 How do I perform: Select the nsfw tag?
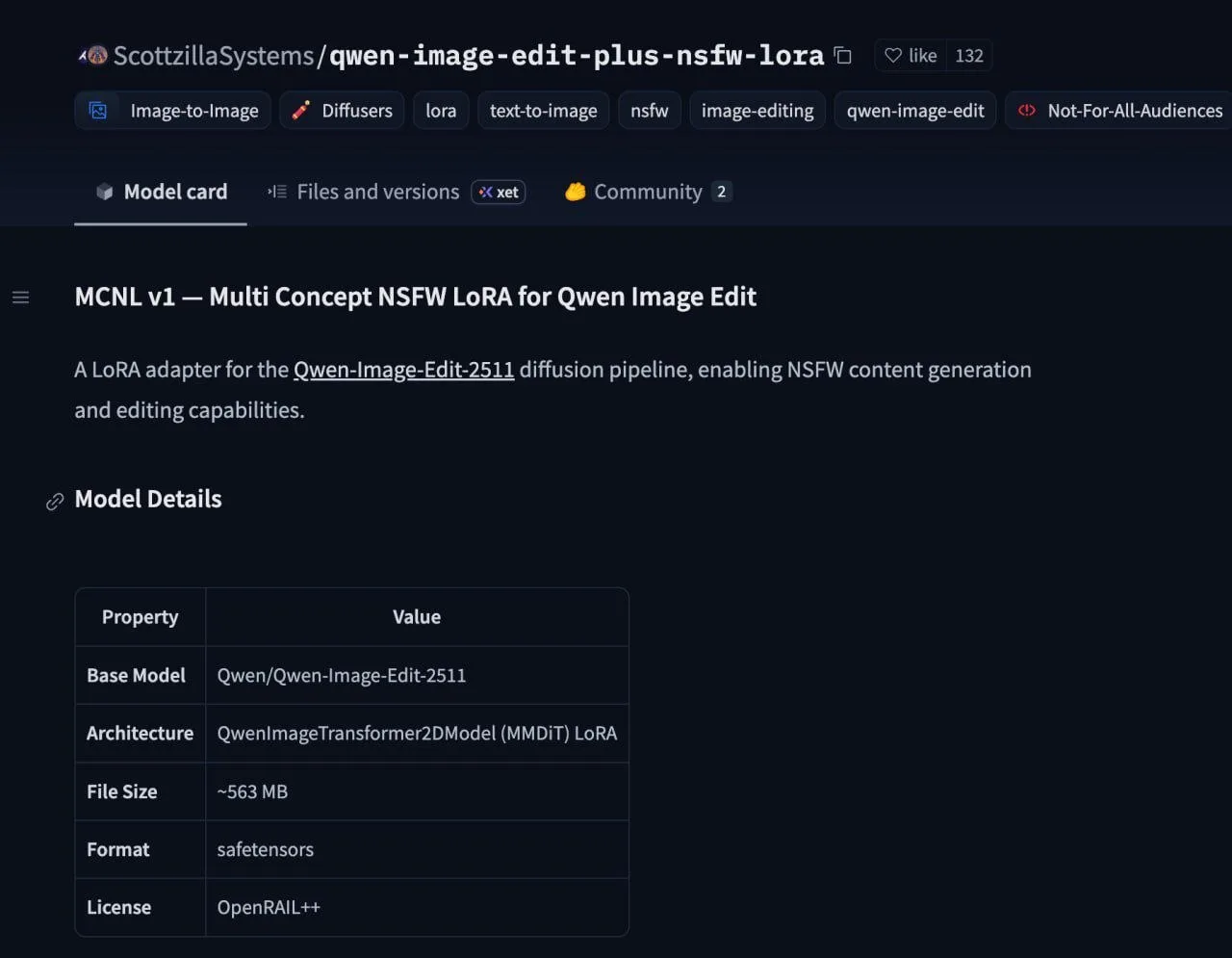(650, 111)
